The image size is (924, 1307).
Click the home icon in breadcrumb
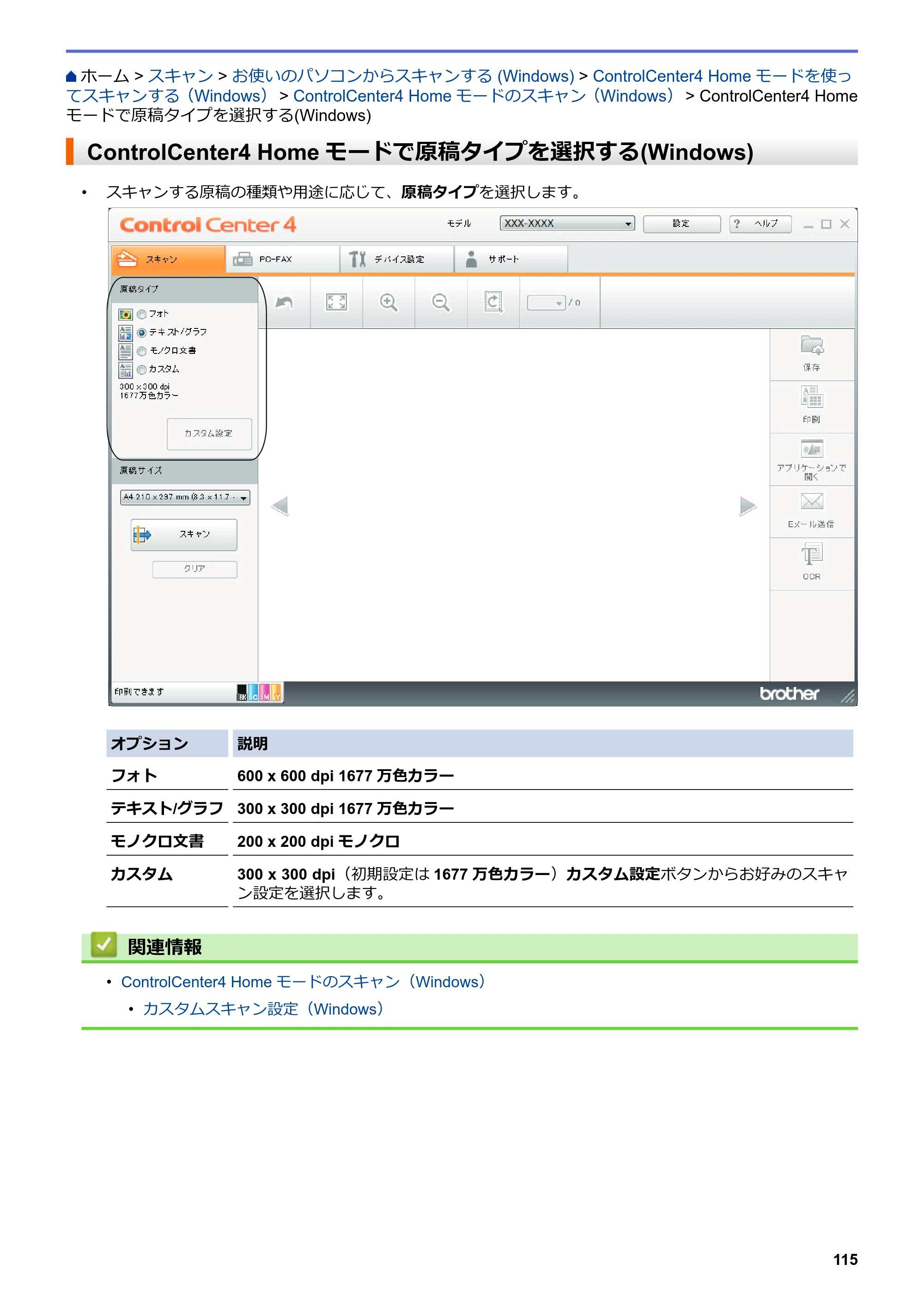click(x=71, y=76)
